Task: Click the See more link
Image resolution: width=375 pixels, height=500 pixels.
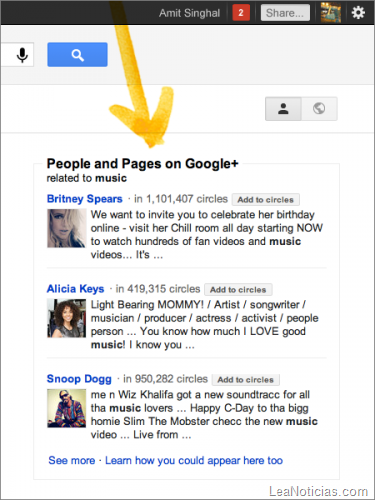Action: [72, 460]
